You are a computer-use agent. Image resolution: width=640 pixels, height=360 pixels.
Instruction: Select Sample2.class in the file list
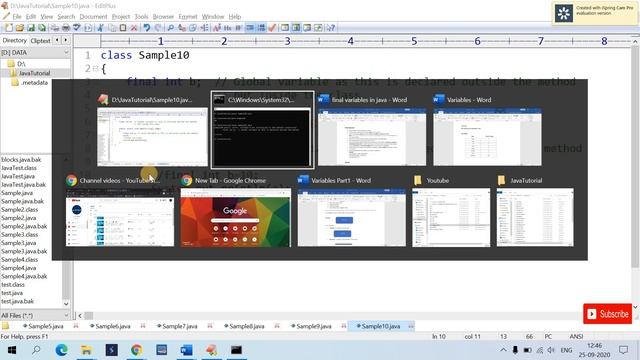pos(20,209)
